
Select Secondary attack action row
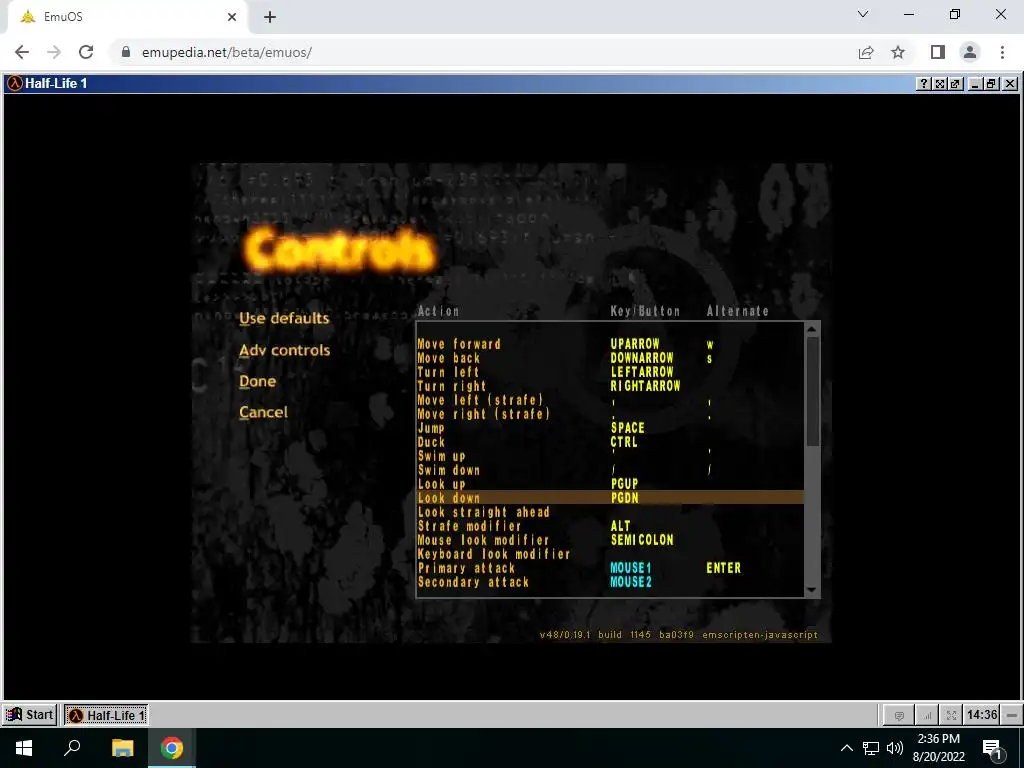610,583
